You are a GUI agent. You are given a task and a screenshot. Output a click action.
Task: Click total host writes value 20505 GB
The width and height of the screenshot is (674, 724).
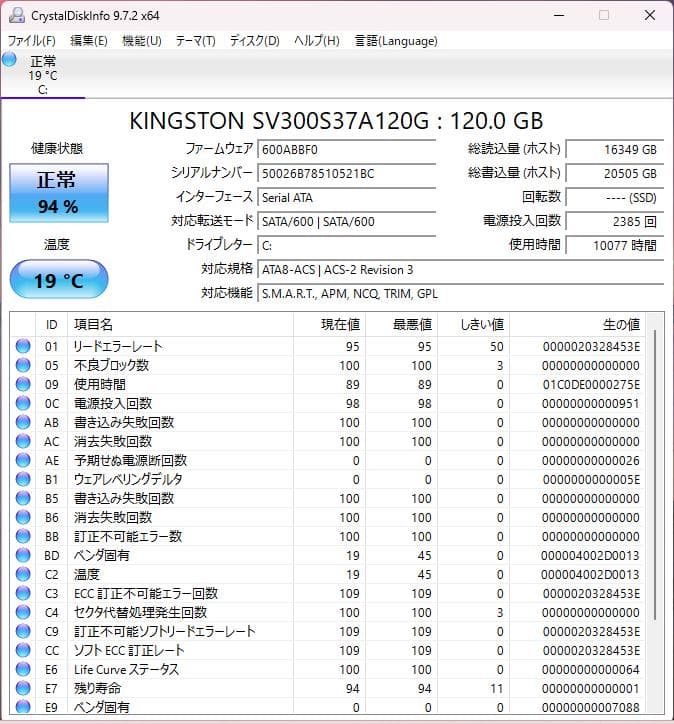pos(615,174)
